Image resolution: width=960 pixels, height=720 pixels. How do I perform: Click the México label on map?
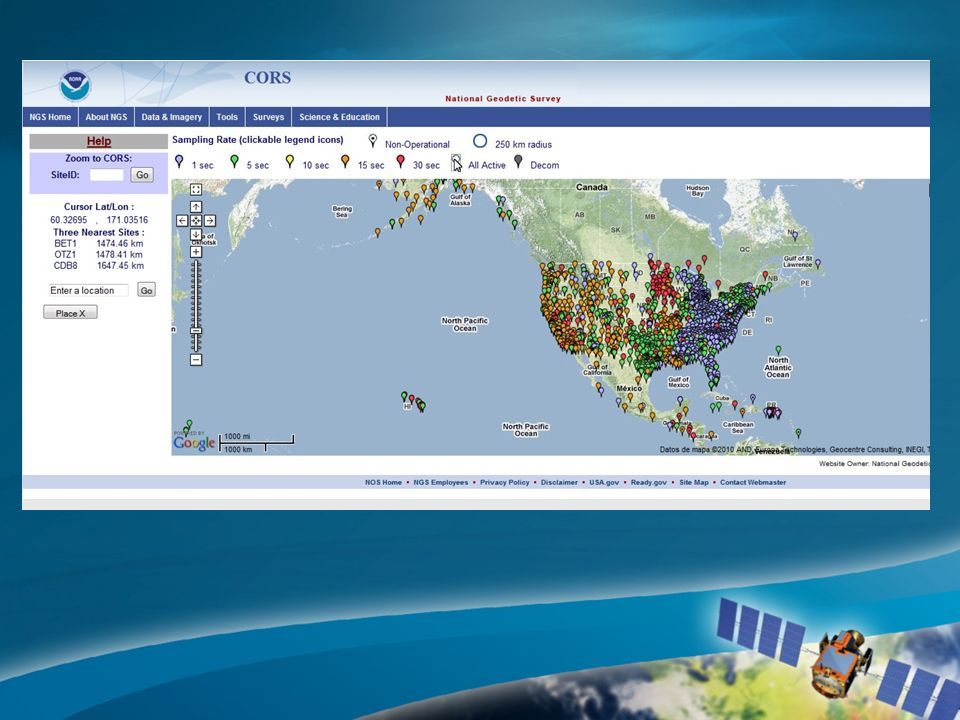click(629, 388)
